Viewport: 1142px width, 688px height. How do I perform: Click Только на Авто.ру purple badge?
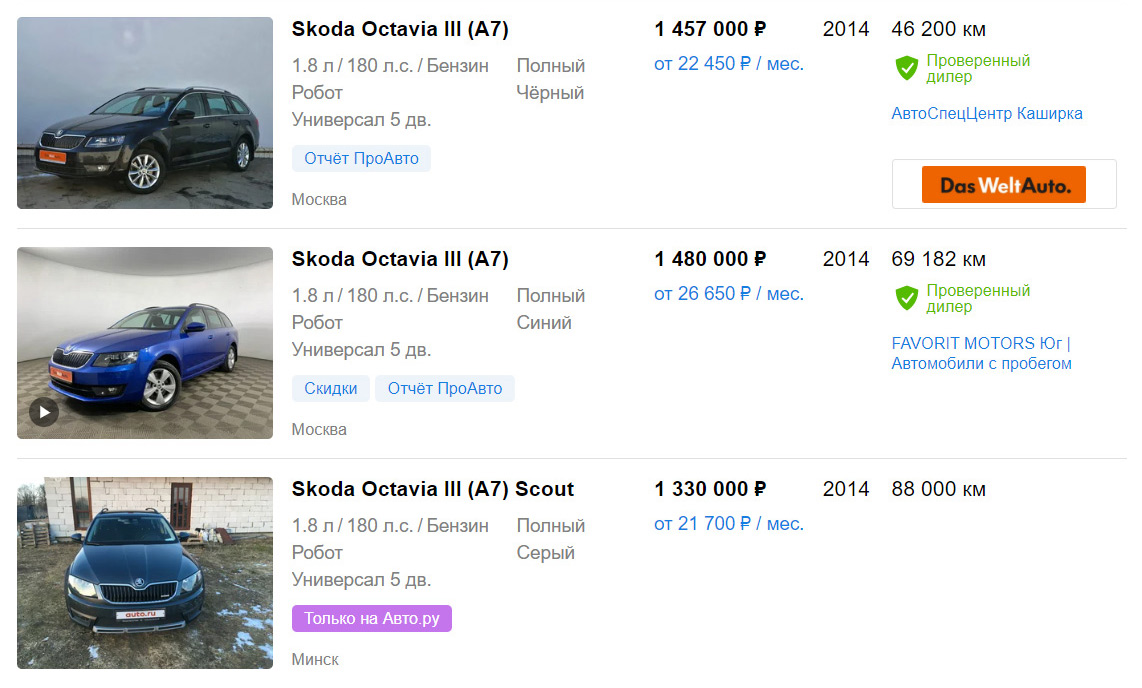371,619
